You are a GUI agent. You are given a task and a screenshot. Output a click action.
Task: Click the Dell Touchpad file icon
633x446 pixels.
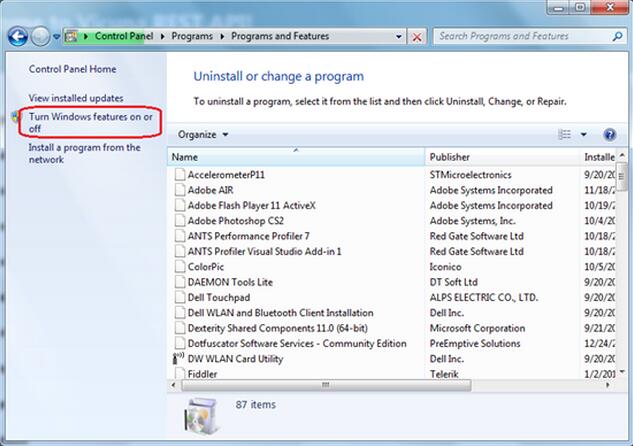(x=180, y=297)
